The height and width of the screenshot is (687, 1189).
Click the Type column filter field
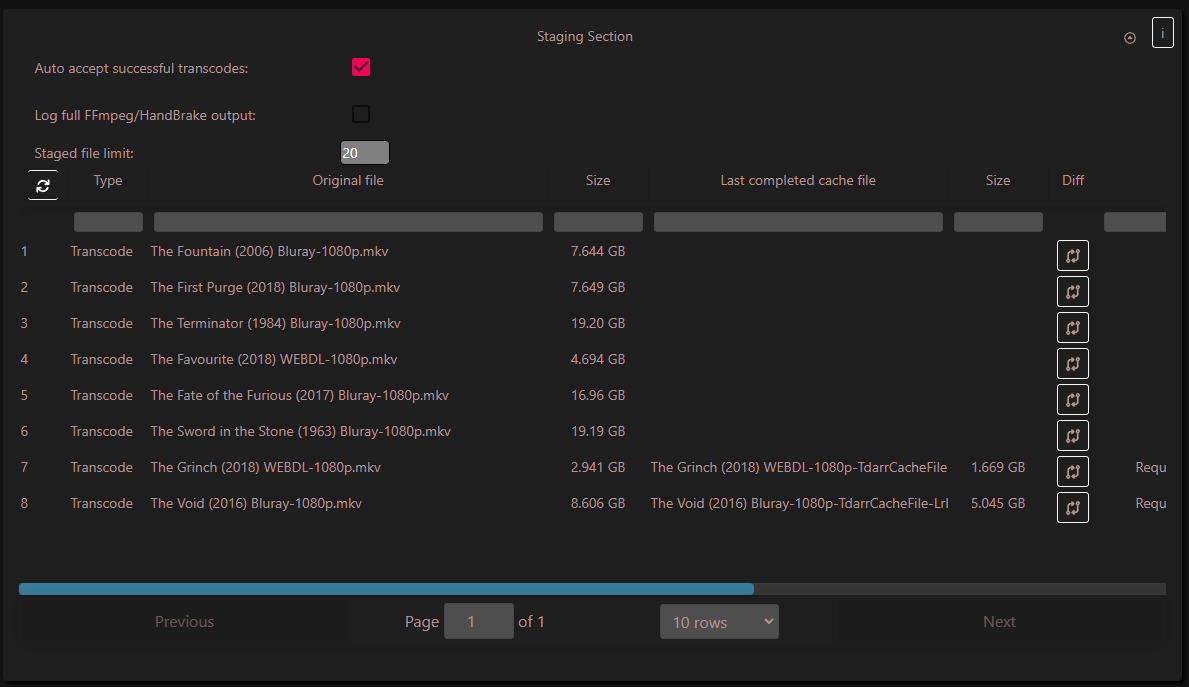tap(108, 221)
